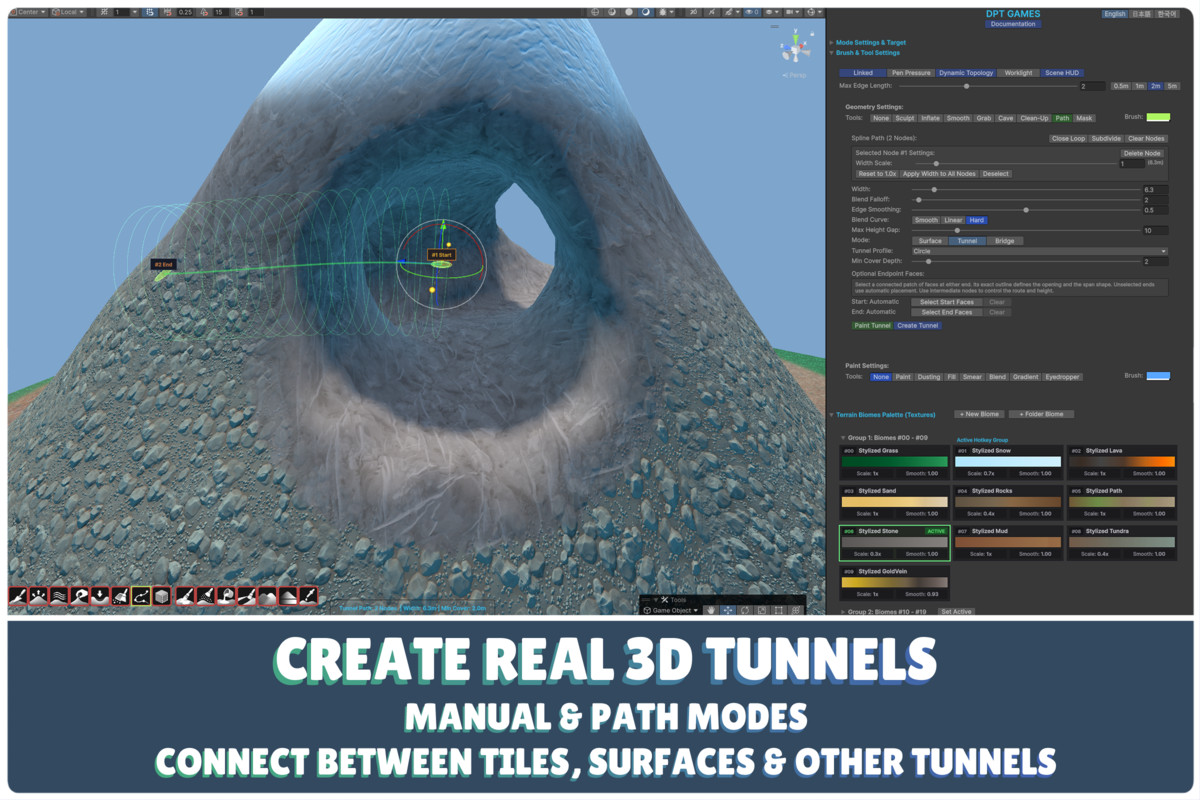Choose the 0.5m edge length preset

pos(1121,86)
